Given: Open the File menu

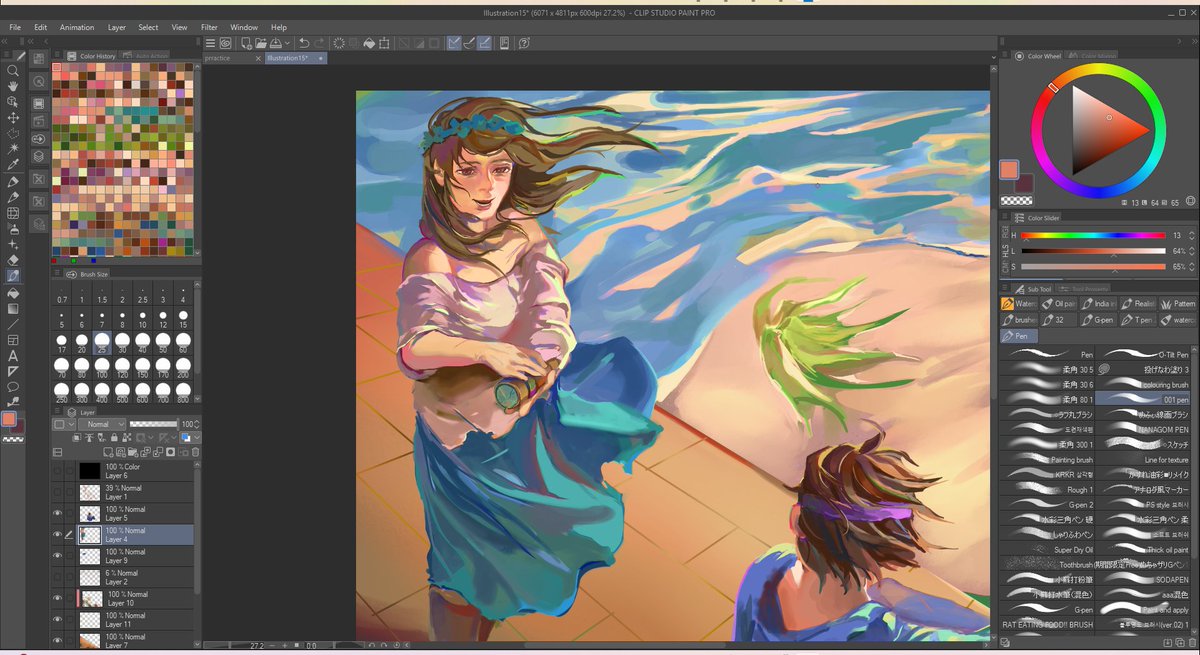Looking at the screenshot, I should coord(15,27).
